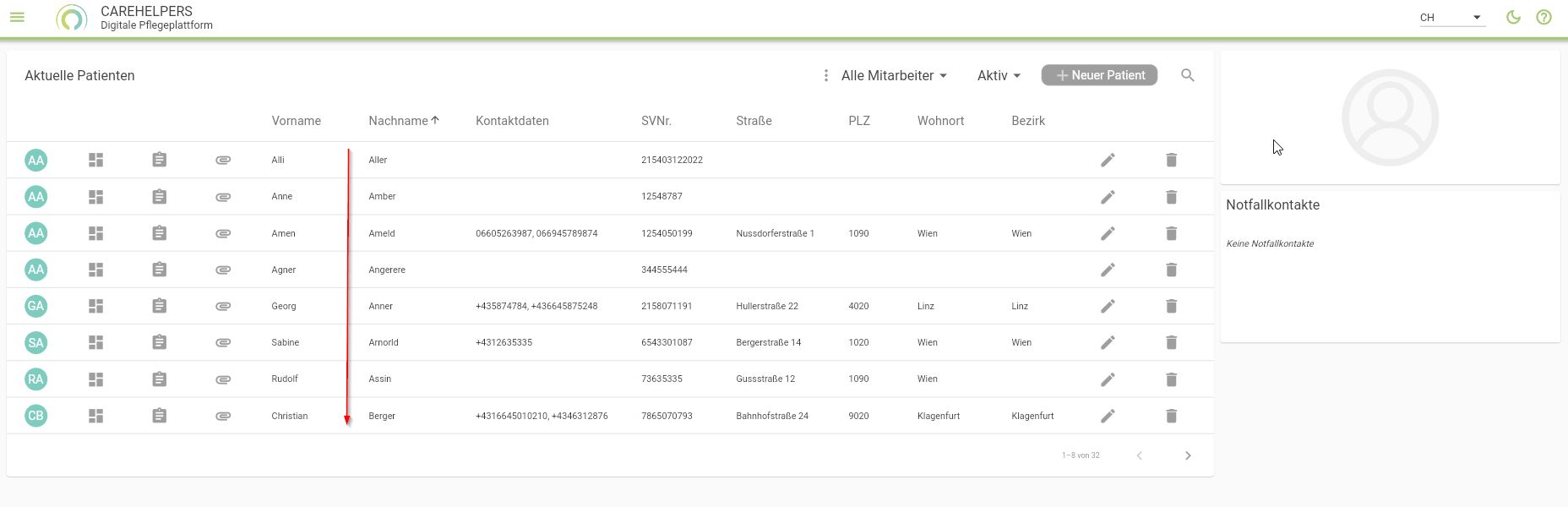Expand the Aktiv status filter dropdown
Viewport: 1568px width, 507px height.
tap(999, 75)
